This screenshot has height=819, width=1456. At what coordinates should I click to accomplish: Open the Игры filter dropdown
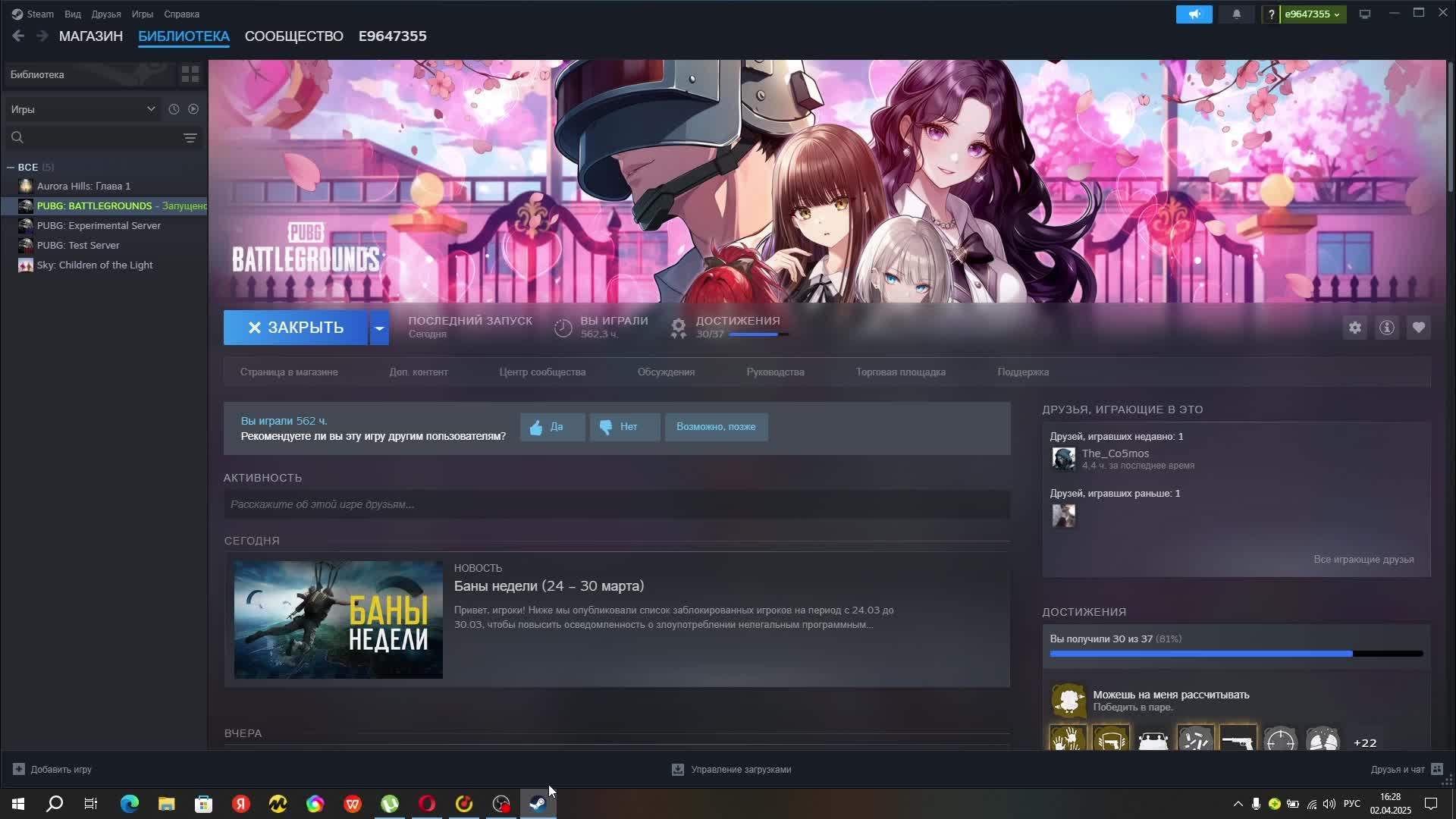point(83,109)
